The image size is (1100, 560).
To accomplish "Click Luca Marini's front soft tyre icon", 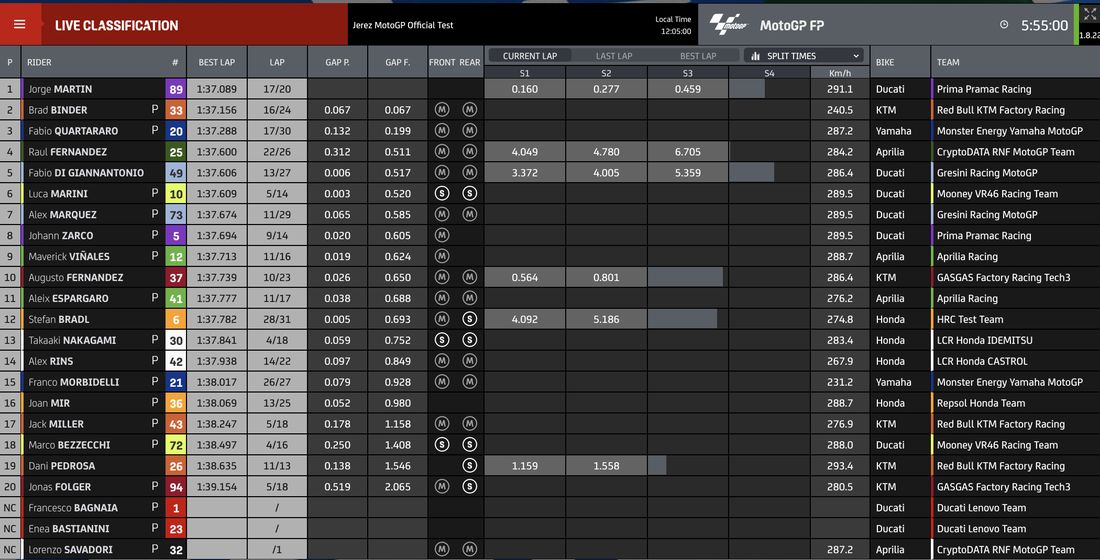I will (x=442, y=193).
